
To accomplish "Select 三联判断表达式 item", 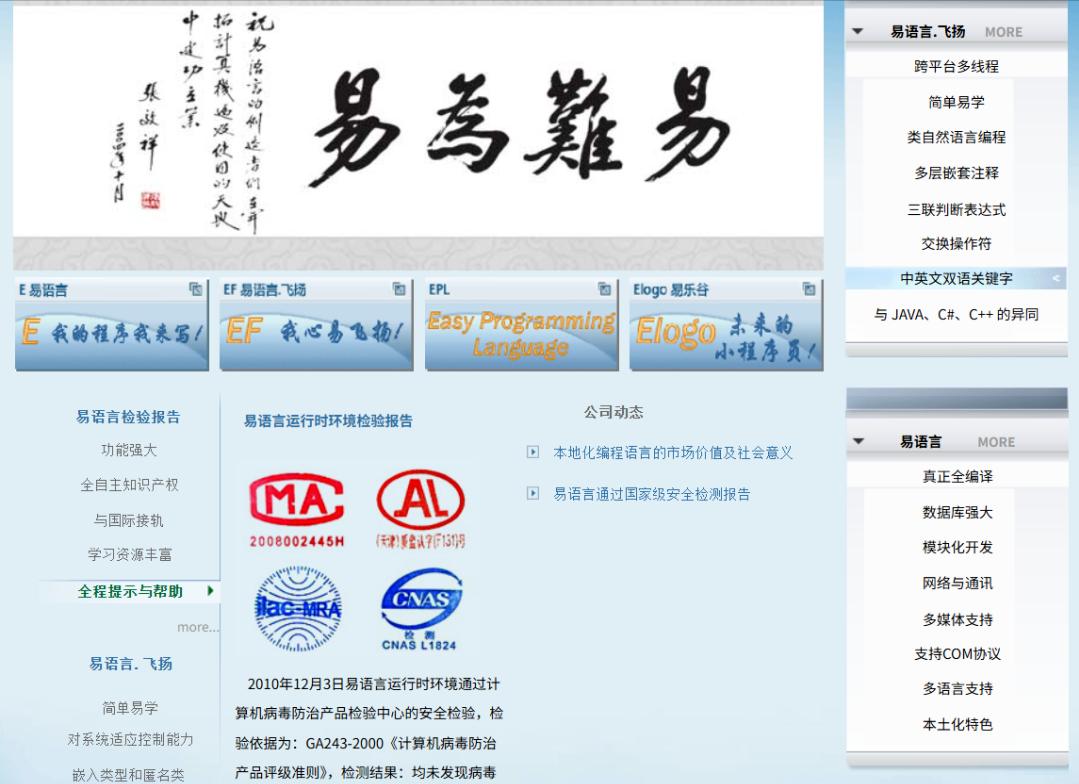I will pos(956,209).
